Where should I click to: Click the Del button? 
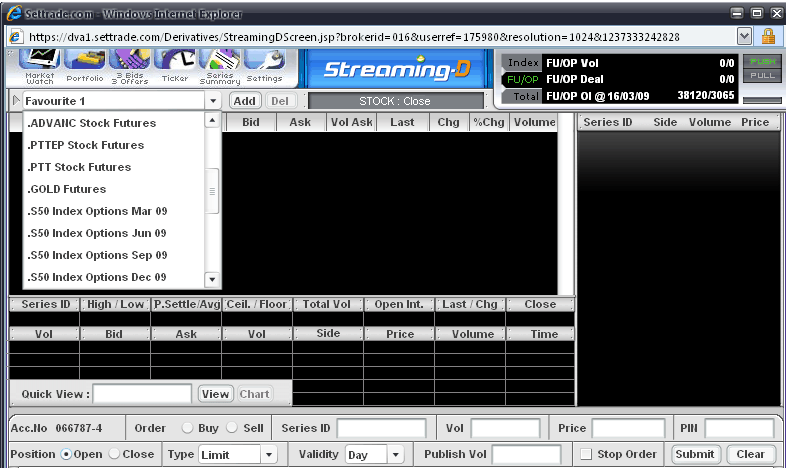(280, 101)
